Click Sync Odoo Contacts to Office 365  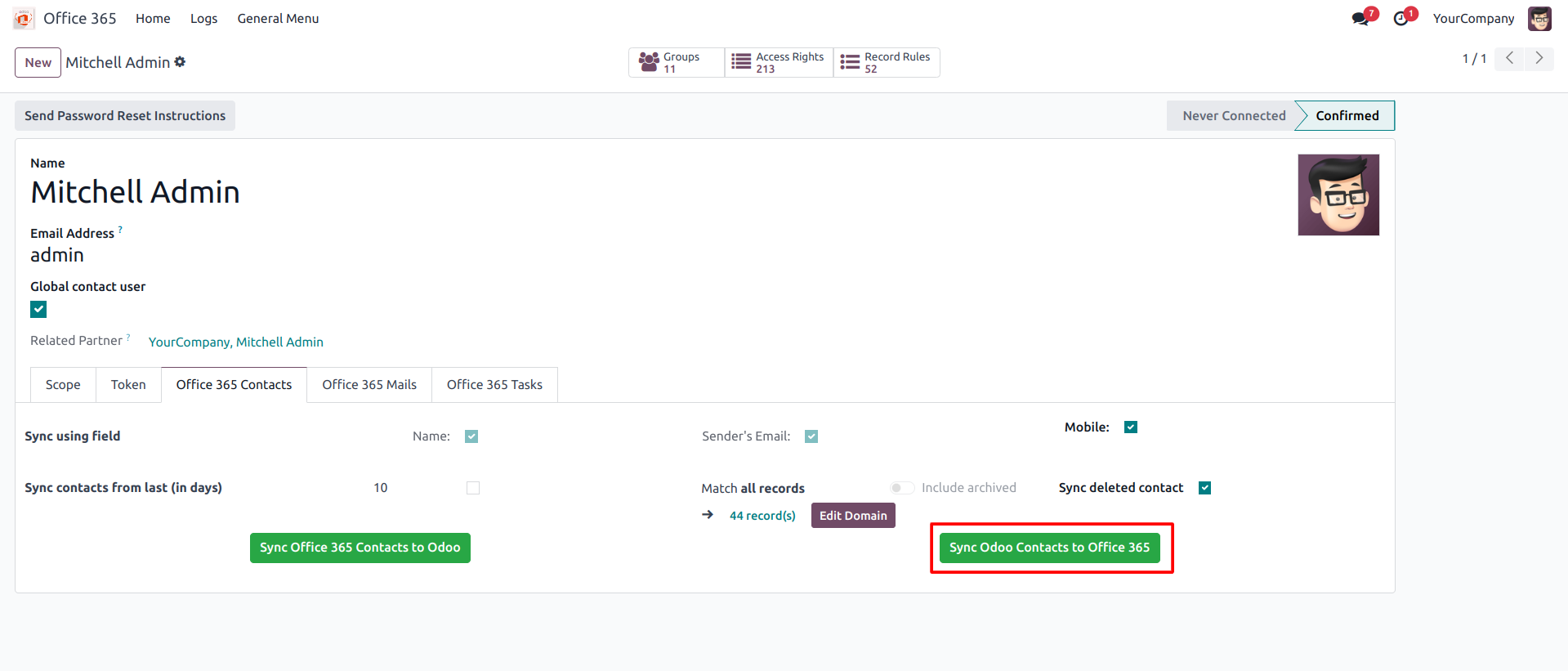1049,548
